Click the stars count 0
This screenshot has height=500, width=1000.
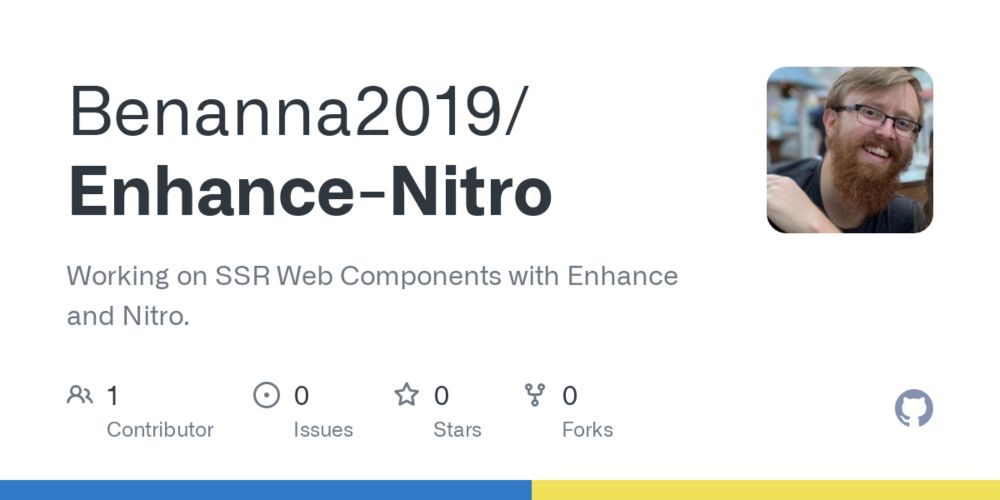click(x=441, y=396)
